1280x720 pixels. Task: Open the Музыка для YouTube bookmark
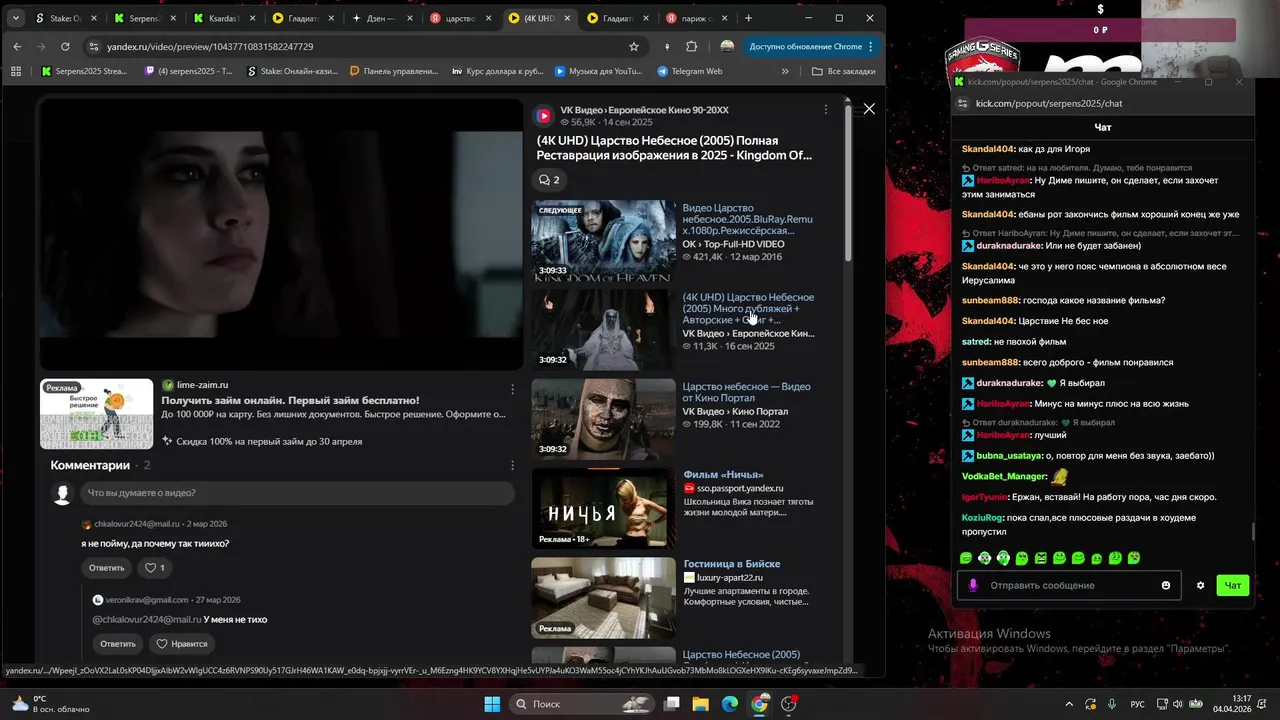(x=599, y=71)
